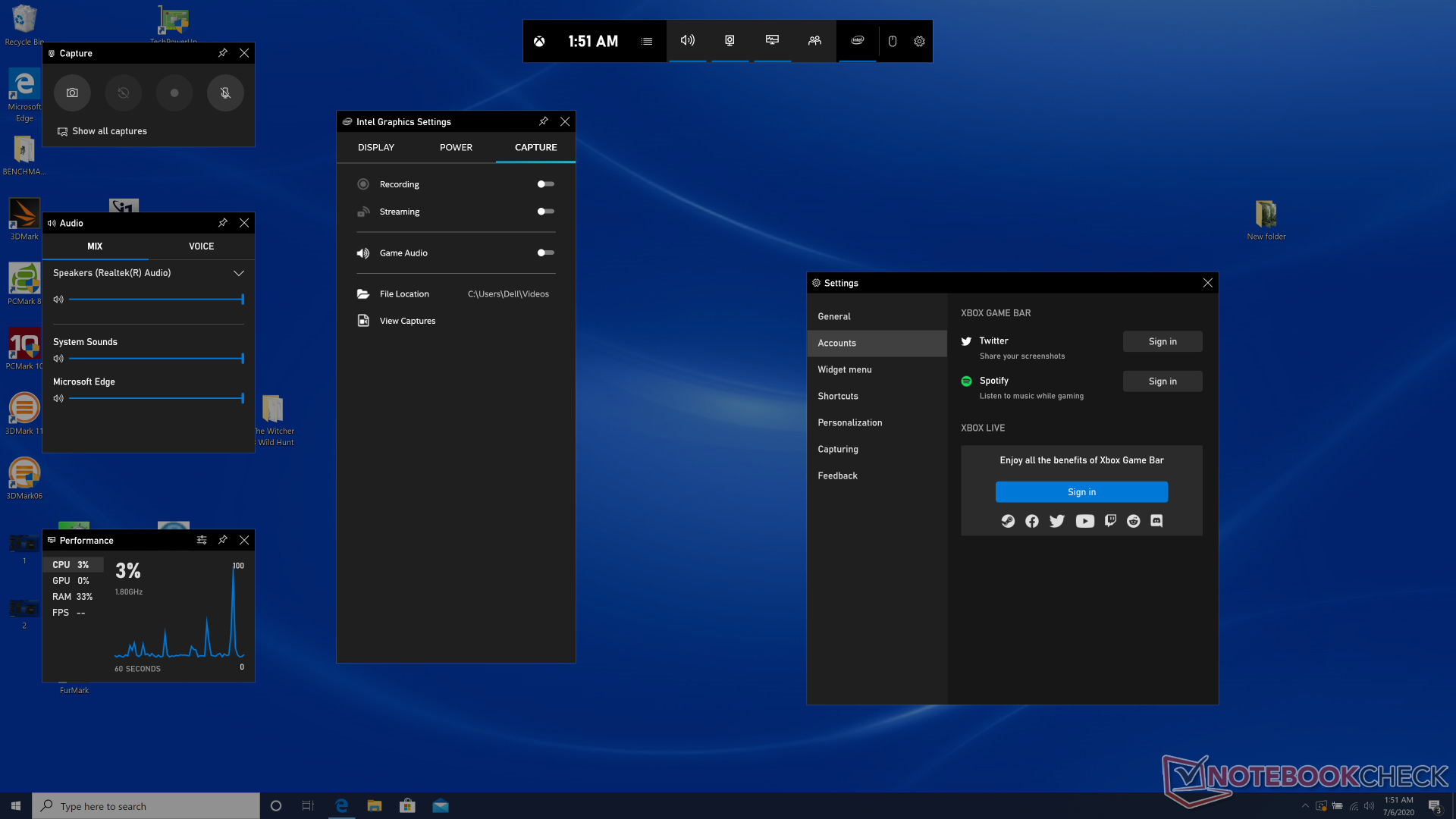Toggle the Streaming switch
This screenshot has width=1456, height=819.
point(546,212)
